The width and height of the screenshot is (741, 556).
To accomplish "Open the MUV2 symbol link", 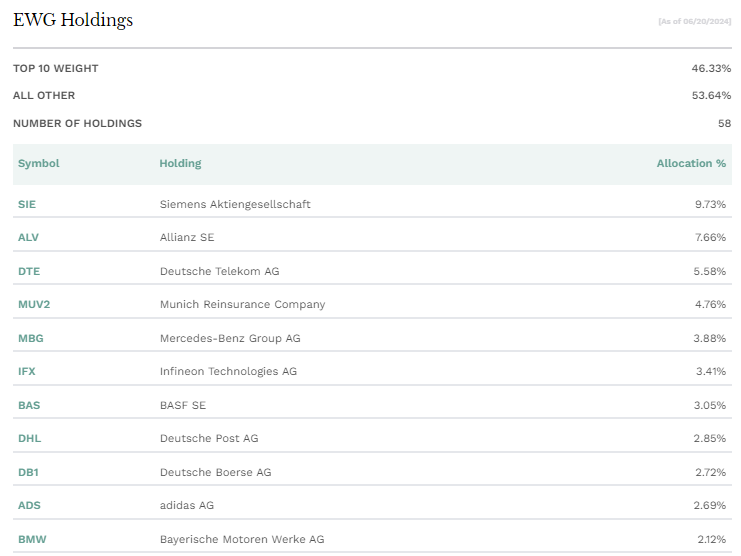I will 34,304.
